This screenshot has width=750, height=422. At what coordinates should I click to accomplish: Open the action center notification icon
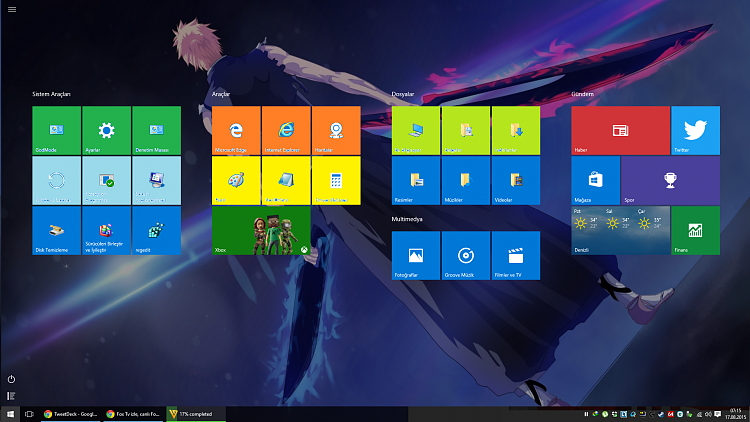click(717, 414)
